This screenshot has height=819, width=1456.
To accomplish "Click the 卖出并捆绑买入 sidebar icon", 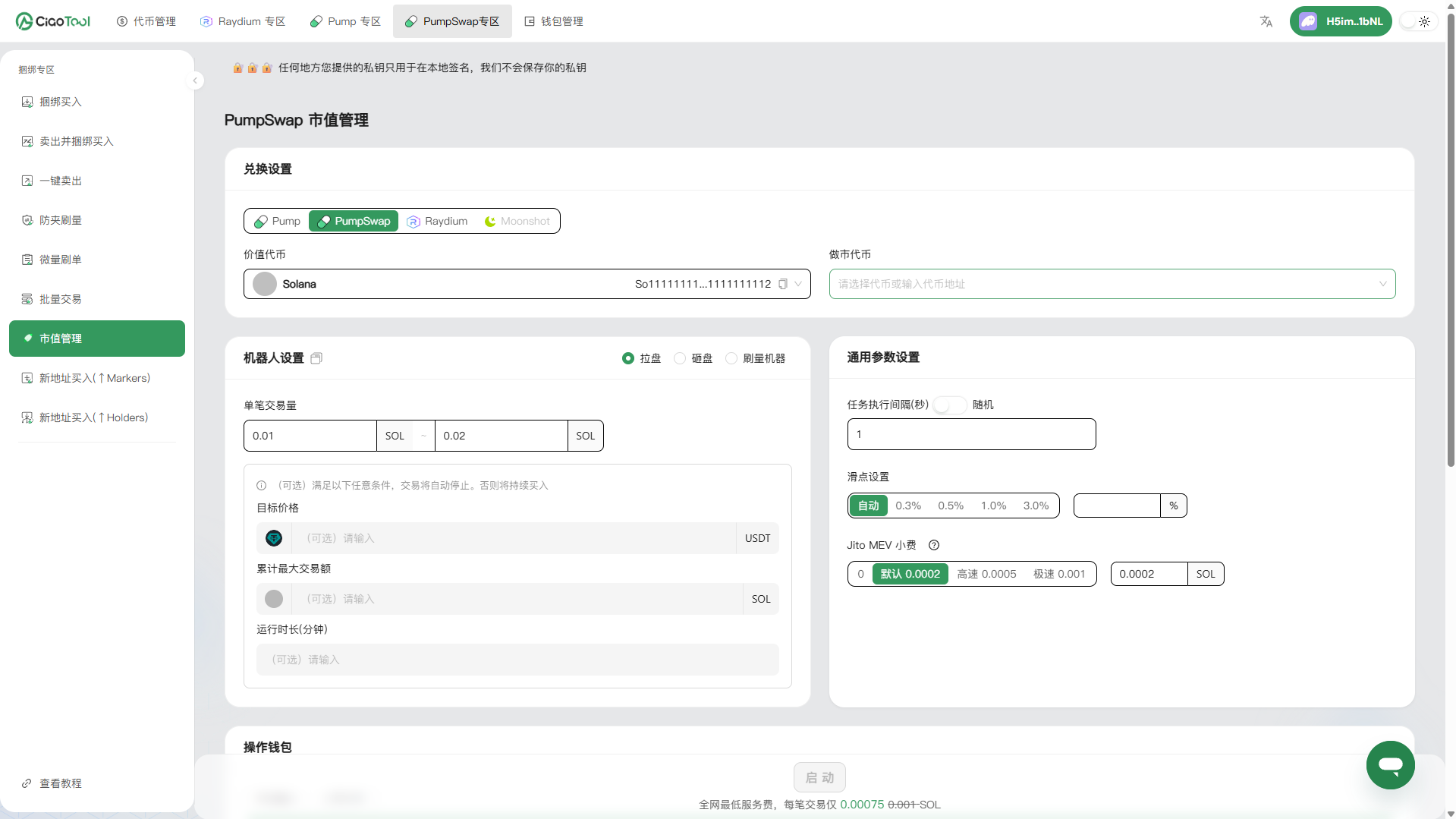I will click(27, 141).
